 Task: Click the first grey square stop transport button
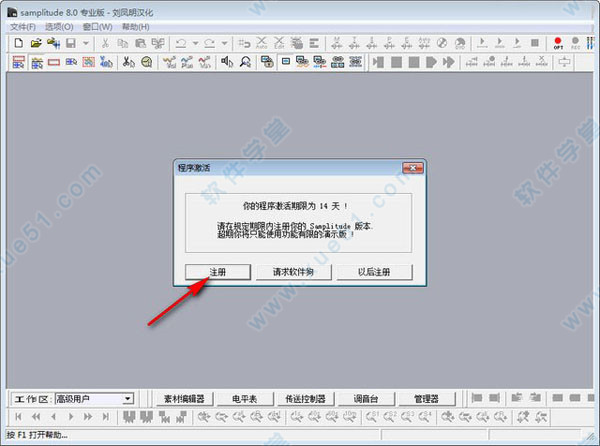[396, 62]
